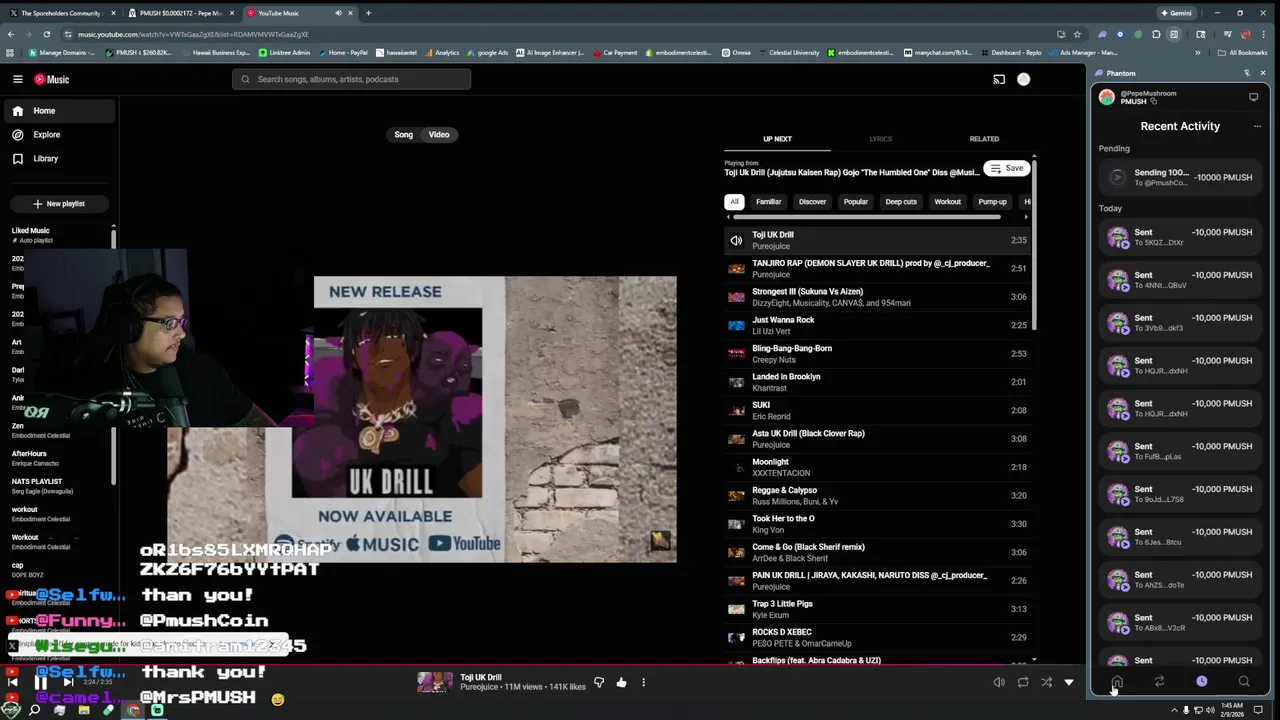Screen dimensions: 1280x720
Task: Toggle pin on Phantom side panel
Action: [x=1246, y=73]
